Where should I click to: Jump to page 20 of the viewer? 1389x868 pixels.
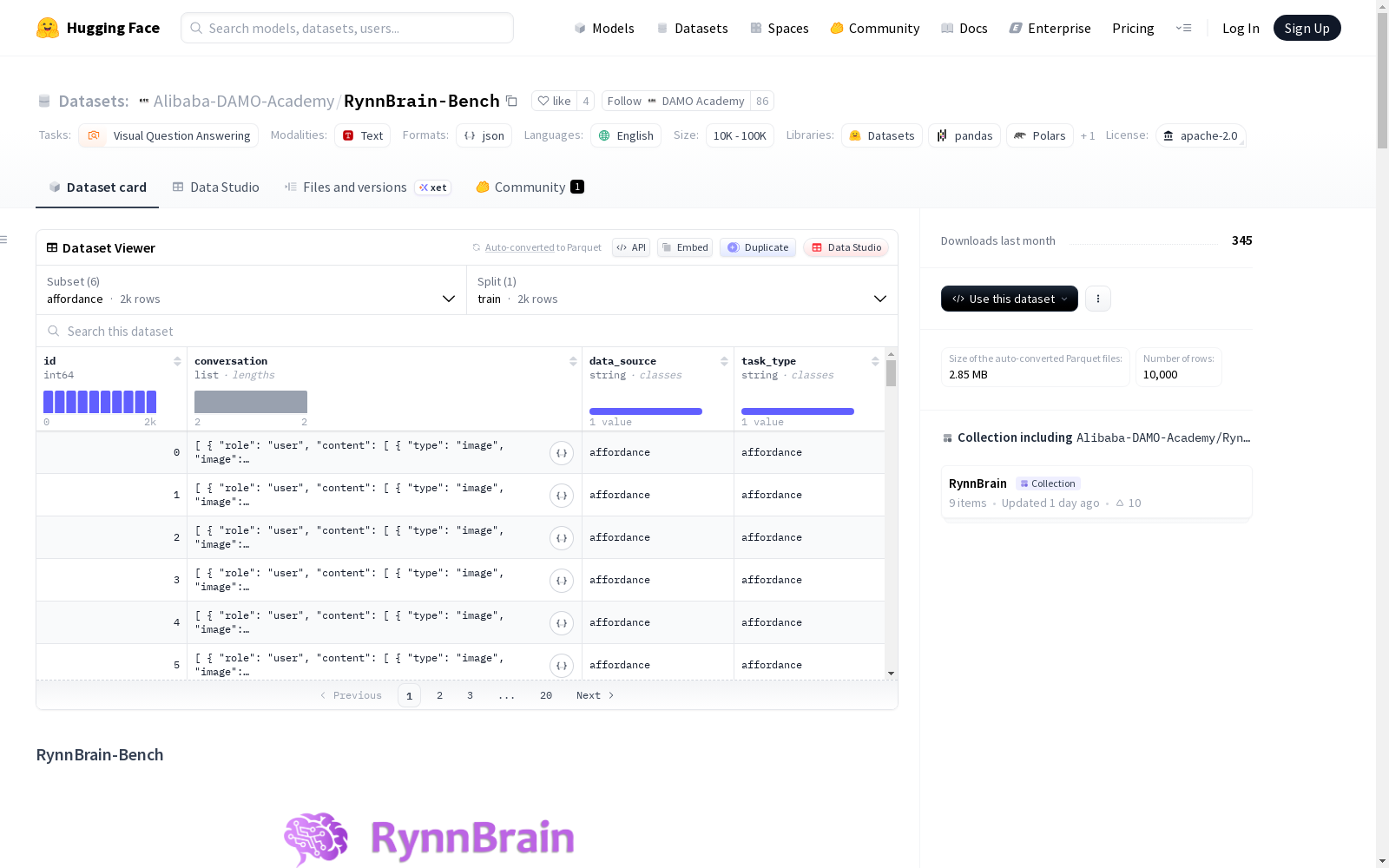pos(546,695)
